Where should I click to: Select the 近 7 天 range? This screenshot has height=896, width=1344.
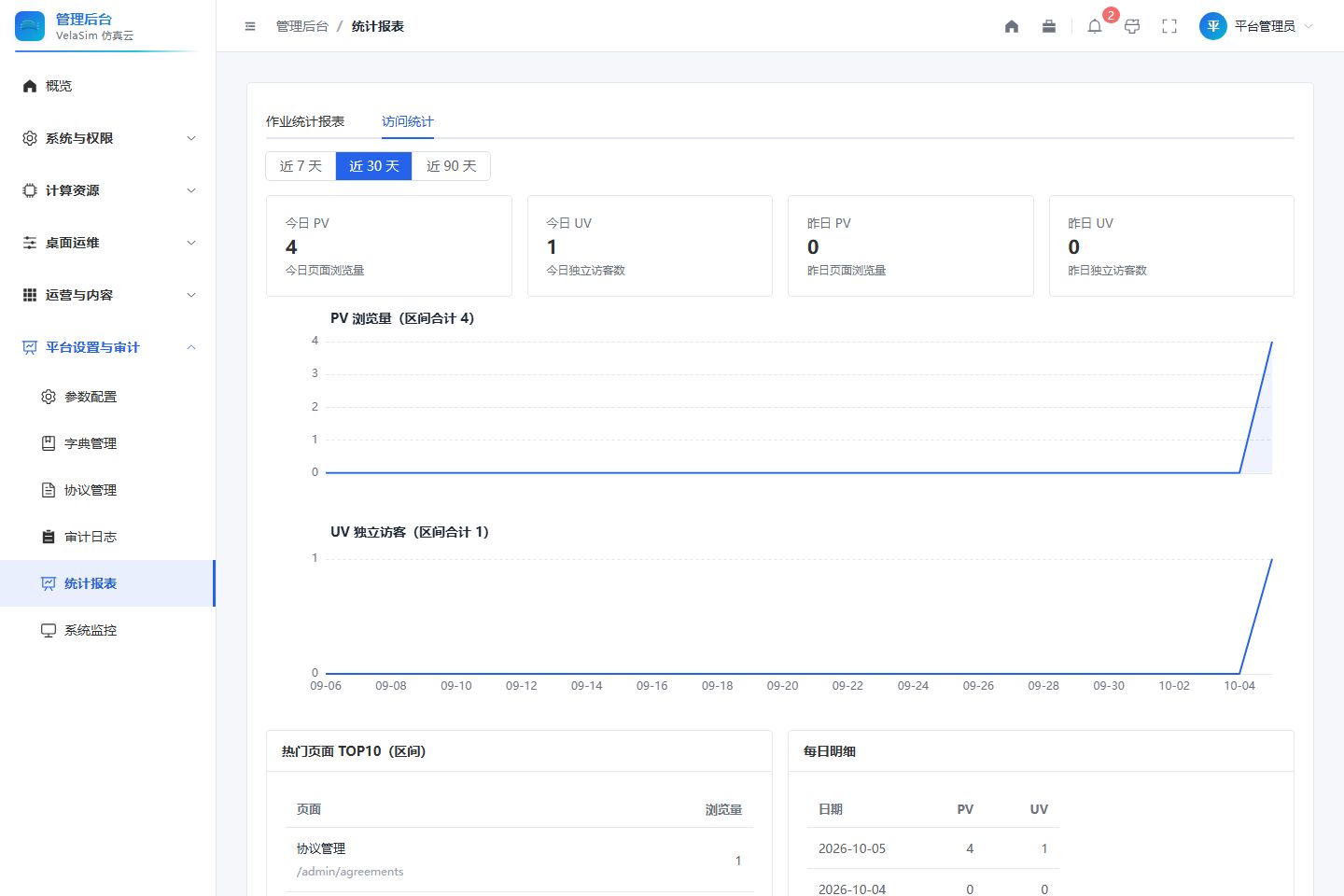[301, 166]
